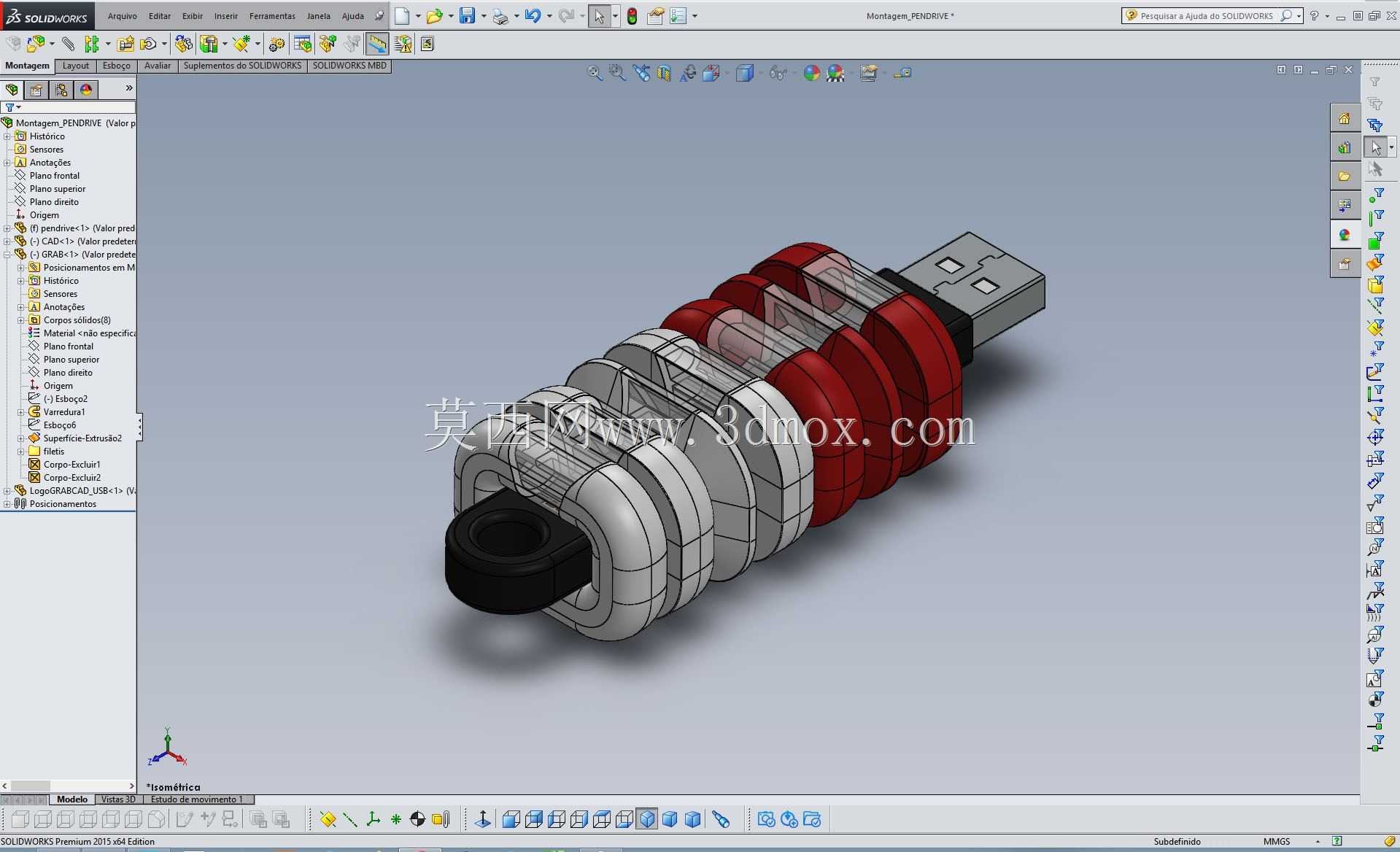The height and width of the screenshot is (852, 1400).
Task: Click the Apply Scene icon
Action: [x=835, y=73]
